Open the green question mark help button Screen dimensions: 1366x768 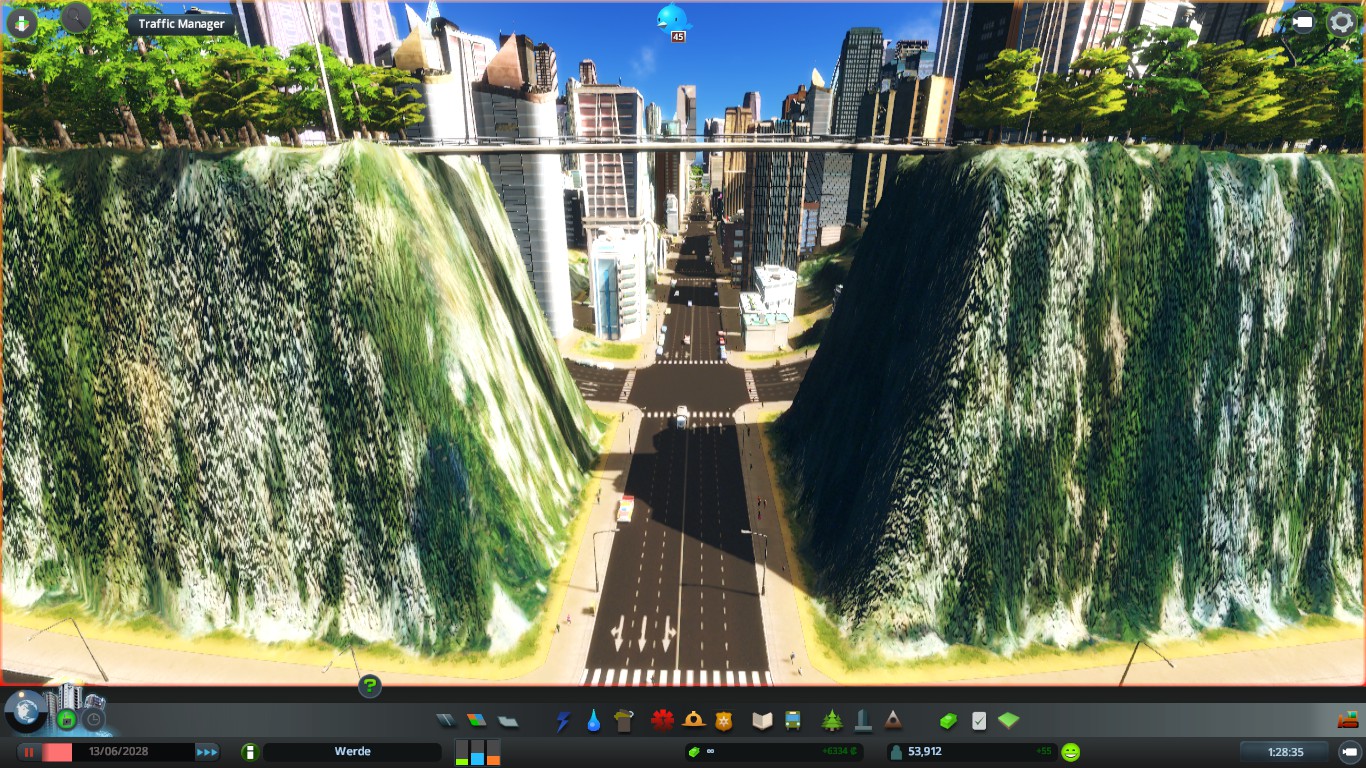(370, 685)
